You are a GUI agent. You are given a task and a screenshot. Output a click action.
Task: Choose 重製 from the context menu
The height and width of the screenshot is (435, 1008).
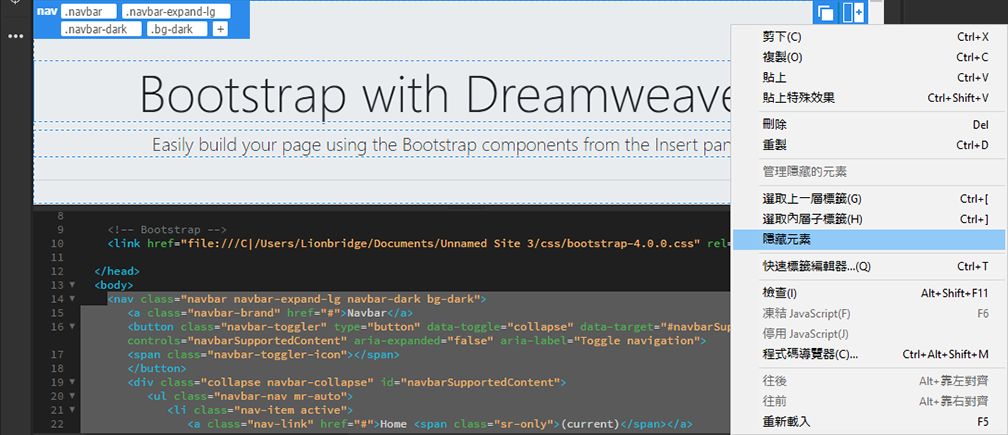tap(868, 145)
